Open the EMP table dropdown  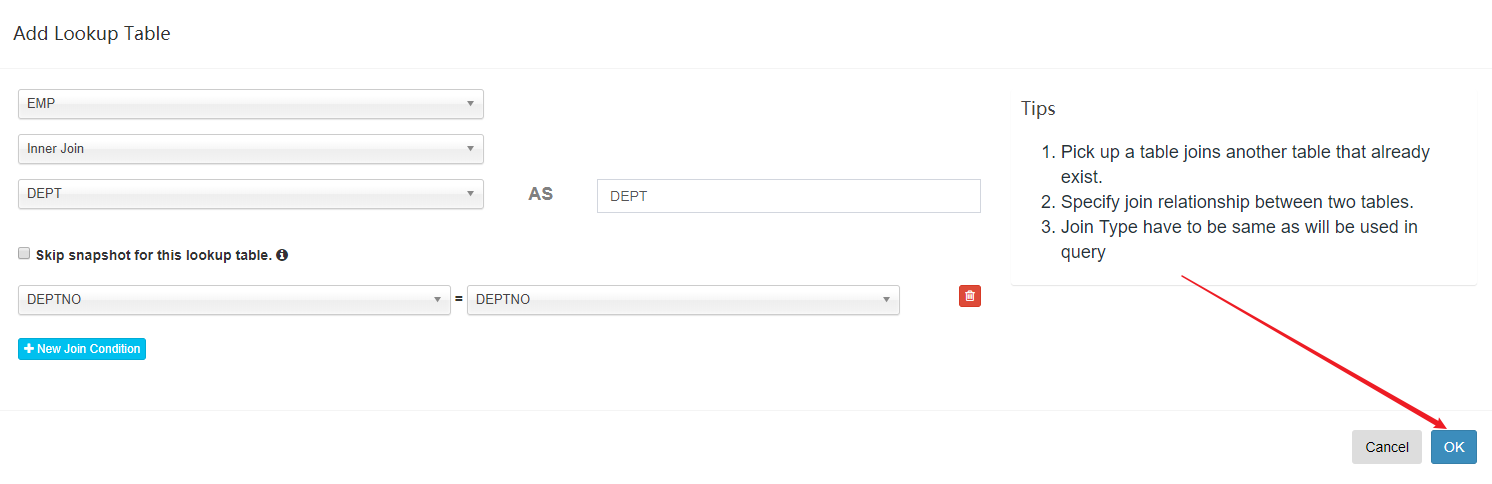pyautogui.click(x=250, y=104)
